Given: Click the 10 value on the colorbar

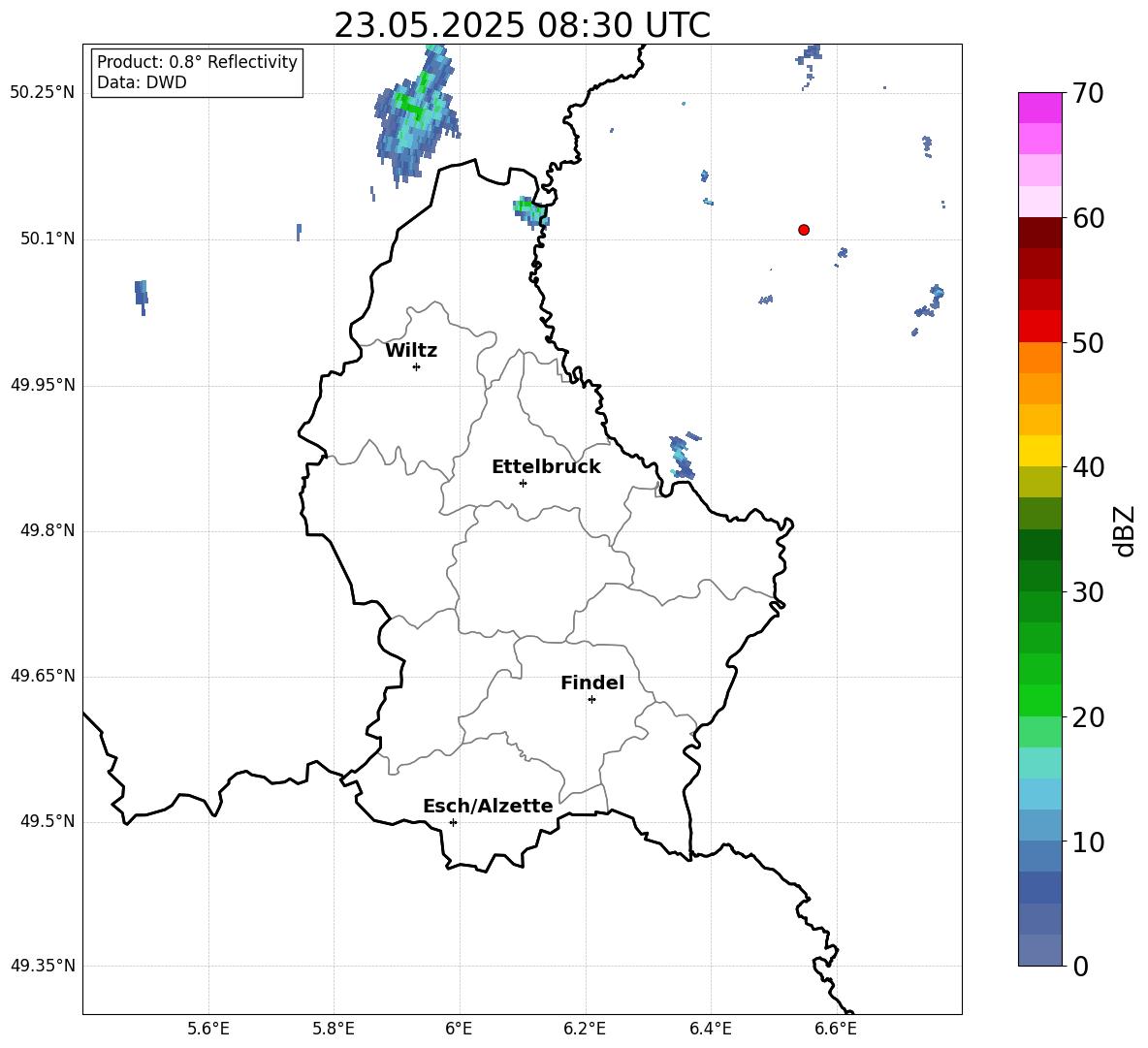Looking at the screenshot, I should coord(1088,842).
